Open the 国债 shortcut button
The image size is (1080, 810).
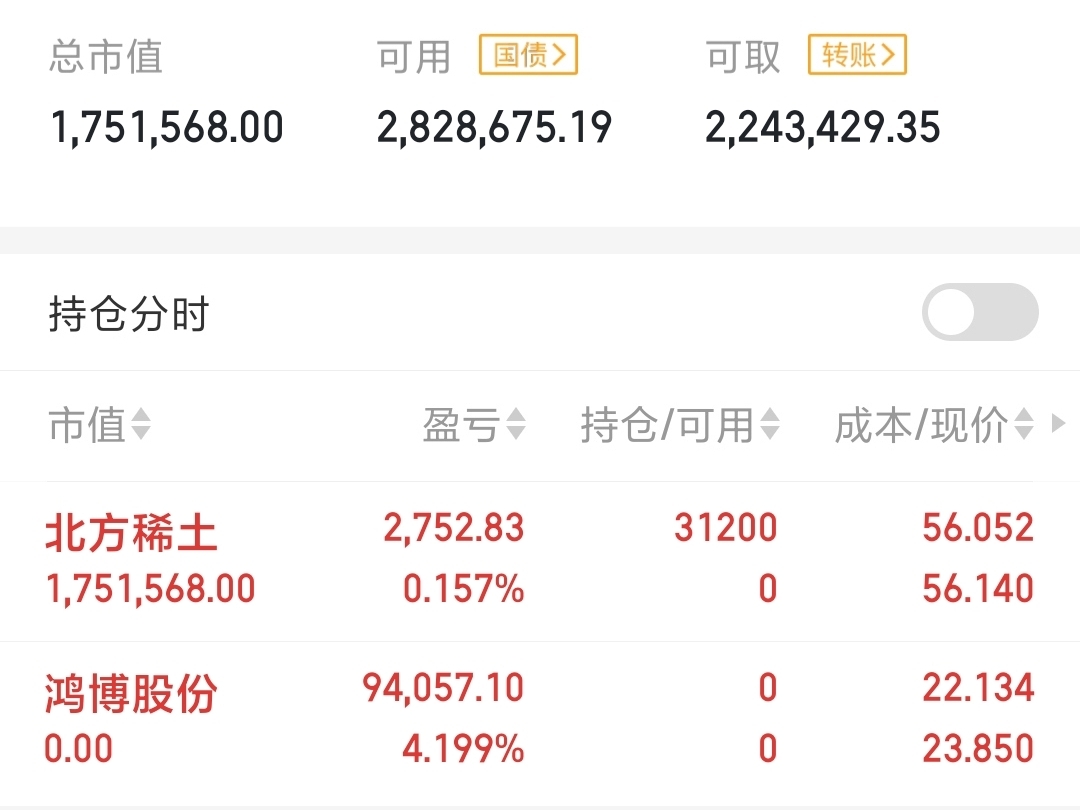coord(528,54)
